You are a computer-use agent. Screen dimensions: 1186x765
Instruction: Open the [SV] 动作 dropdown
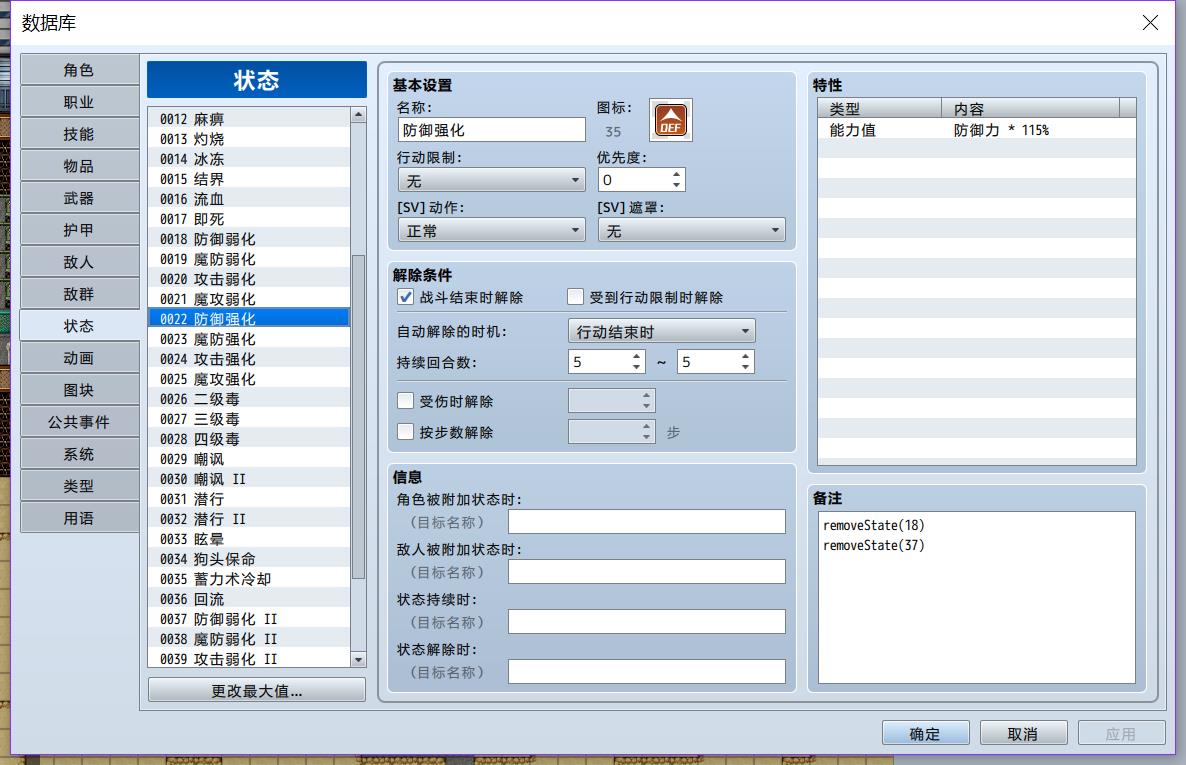click(x=492, y=230)
